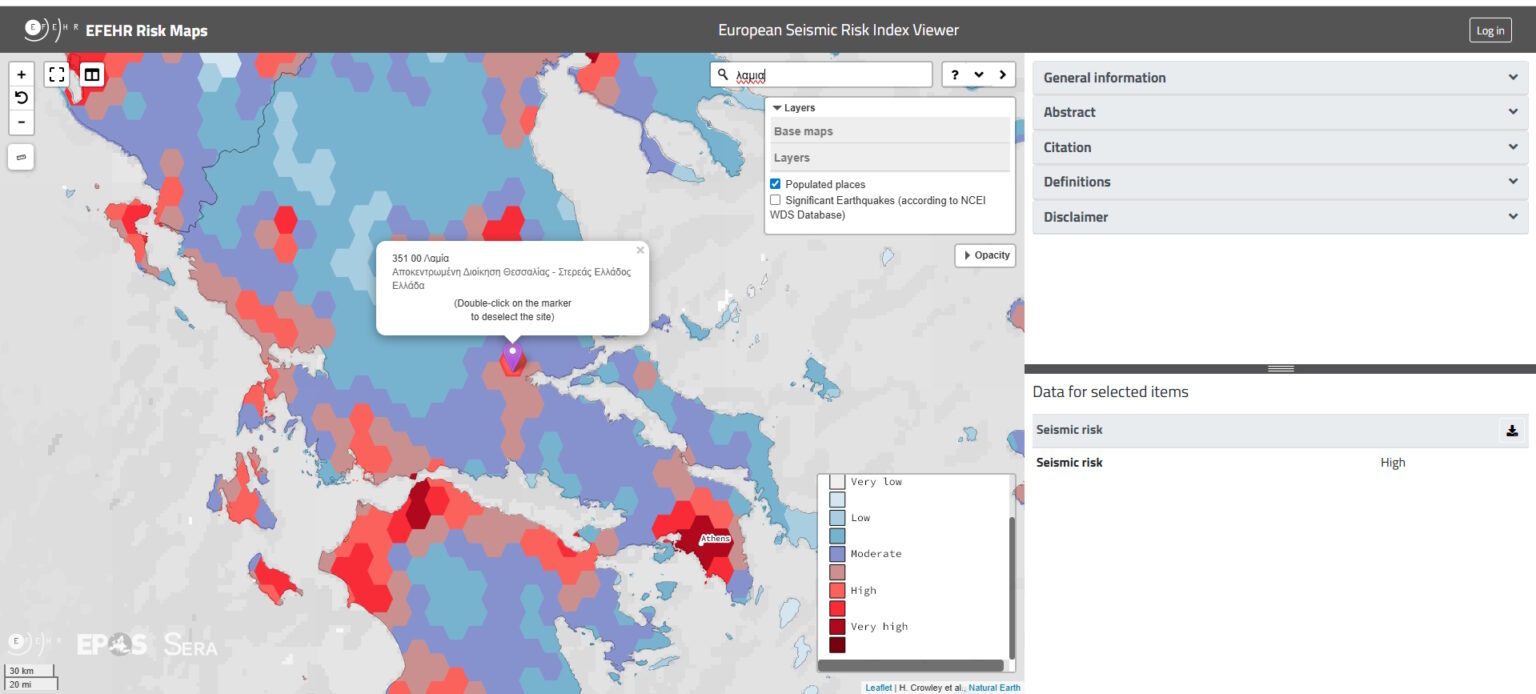Expand the General information section
This screenshot has height=694, width=1536.
tap(1280, 78)
